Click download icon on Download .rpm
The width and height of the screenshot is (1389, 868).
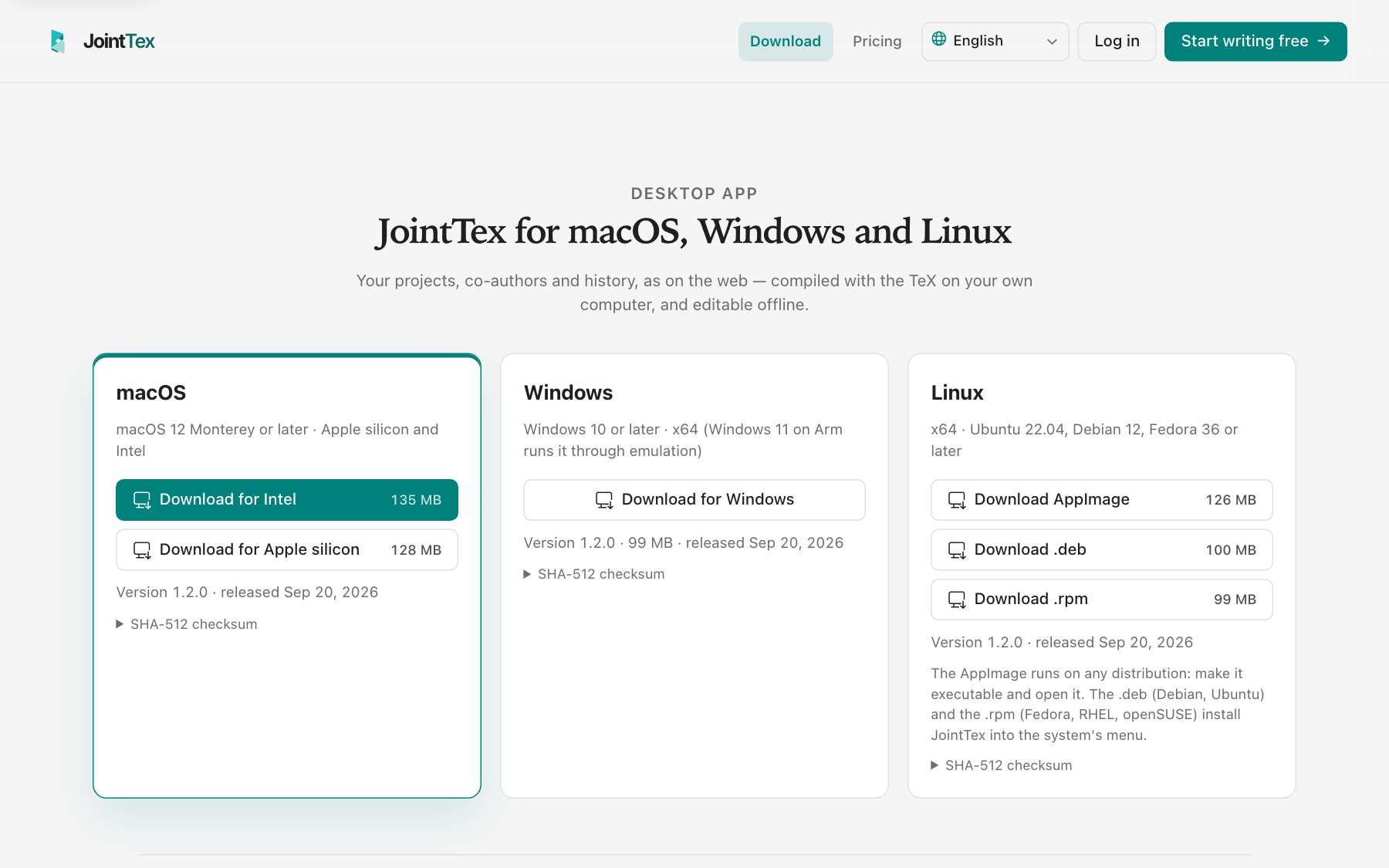(957, 599)
